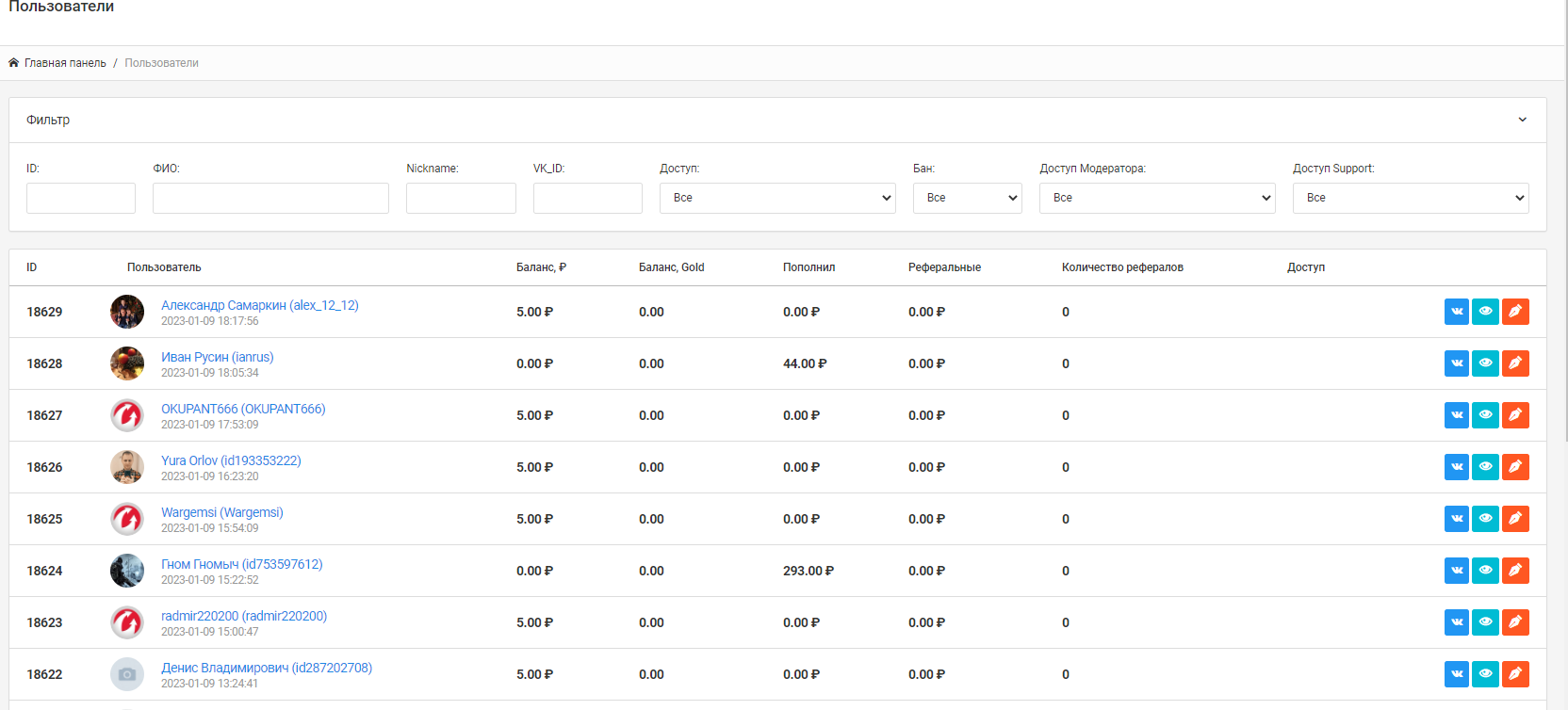Open VK profile button for OKUPANT666 row
1568x710 pixels.
pyautogui.click(x=1456, y=415)
